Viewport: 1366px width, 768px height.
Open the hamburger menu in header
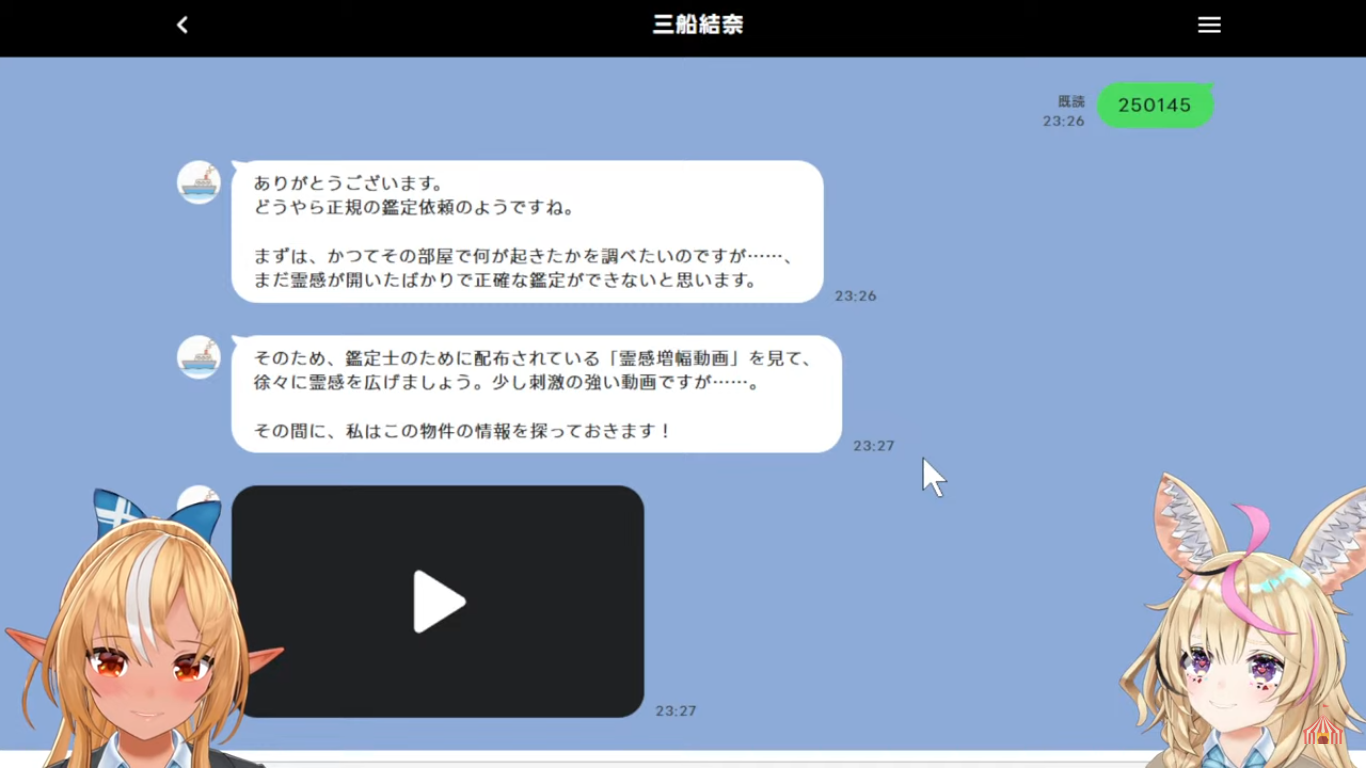point(1209,25)
